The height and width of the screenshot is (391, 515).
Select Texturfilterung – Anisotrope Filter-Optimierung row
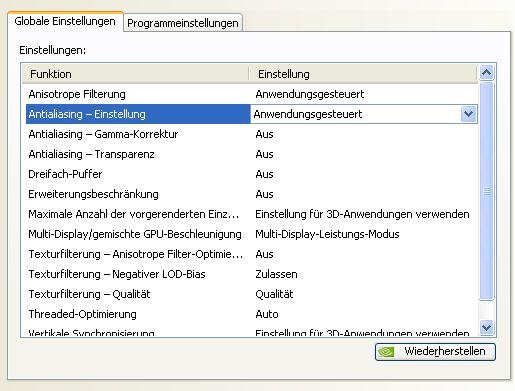pyautogui.click(x=252, y=254)
